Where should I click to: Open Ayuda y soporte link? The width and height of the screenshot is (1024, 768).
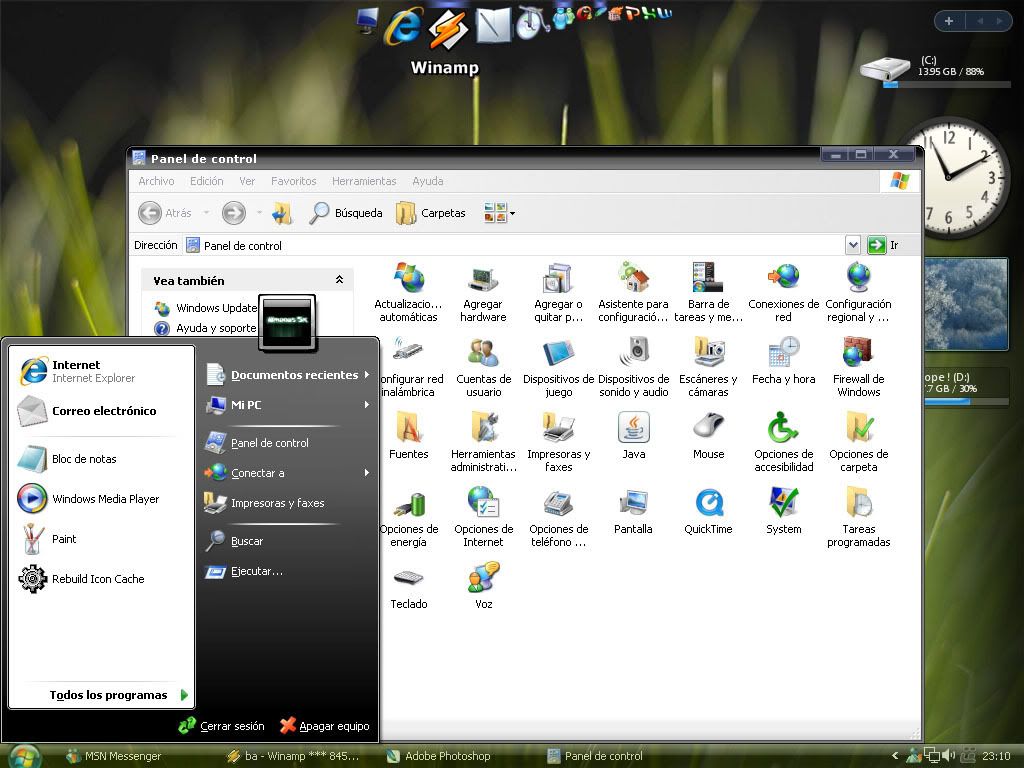[205, 328]
